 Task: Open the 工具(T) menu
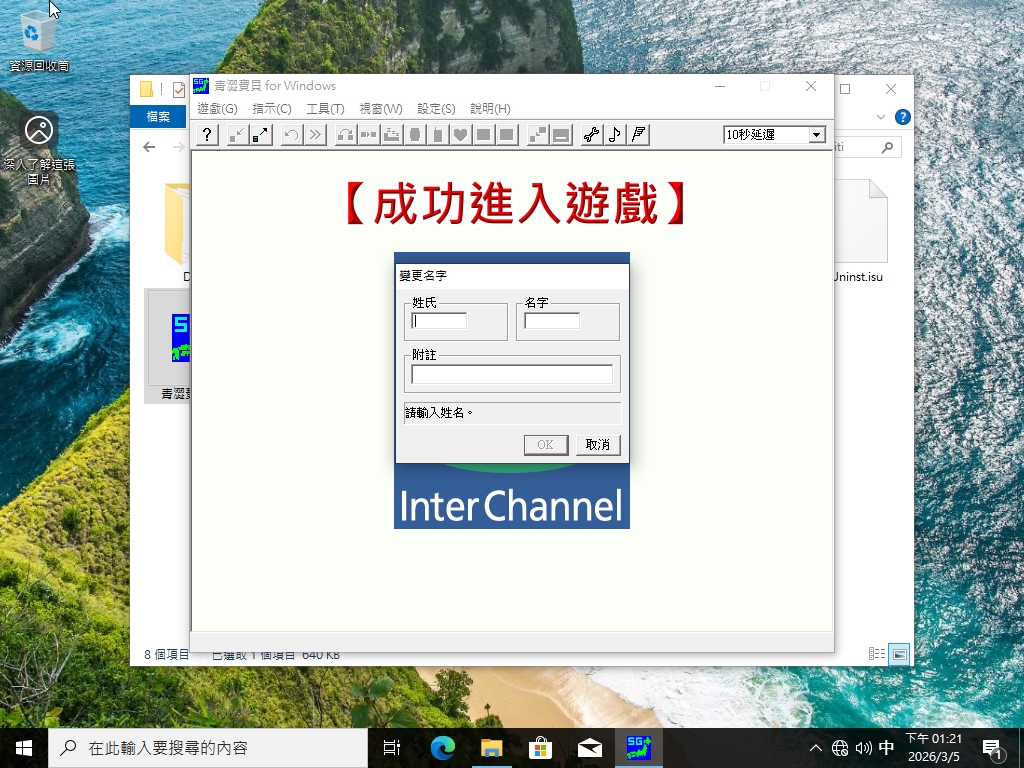click(325, 109)
